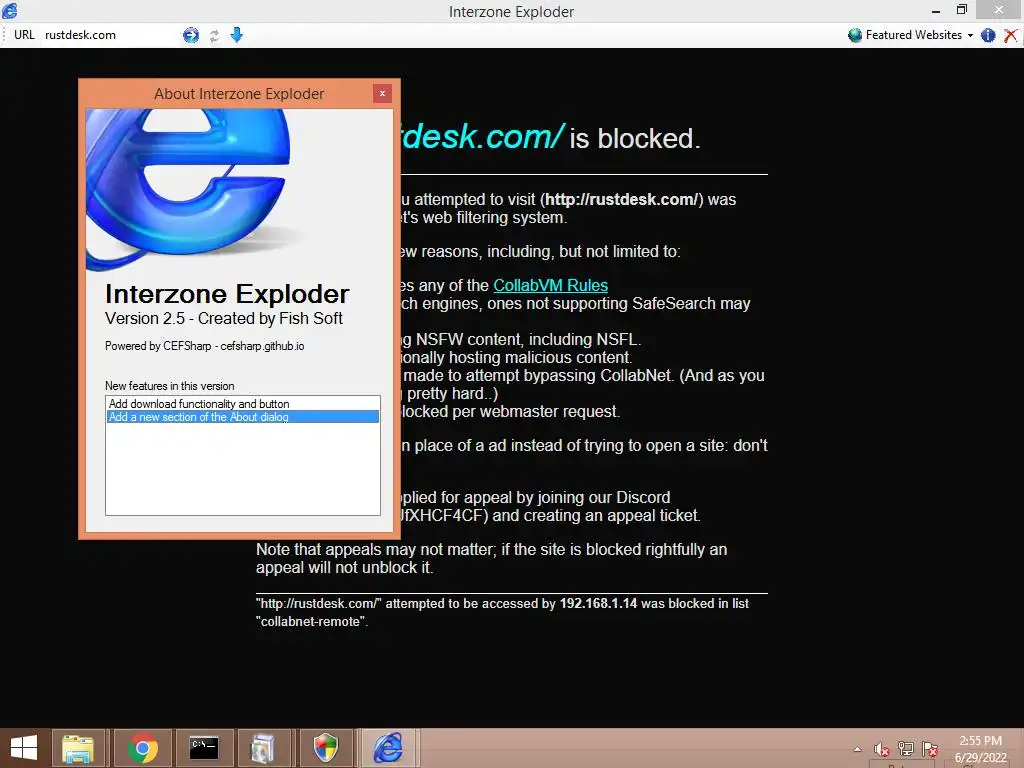
Task: Show hidden tray icons arrow
Action: (x=857, y=749)
